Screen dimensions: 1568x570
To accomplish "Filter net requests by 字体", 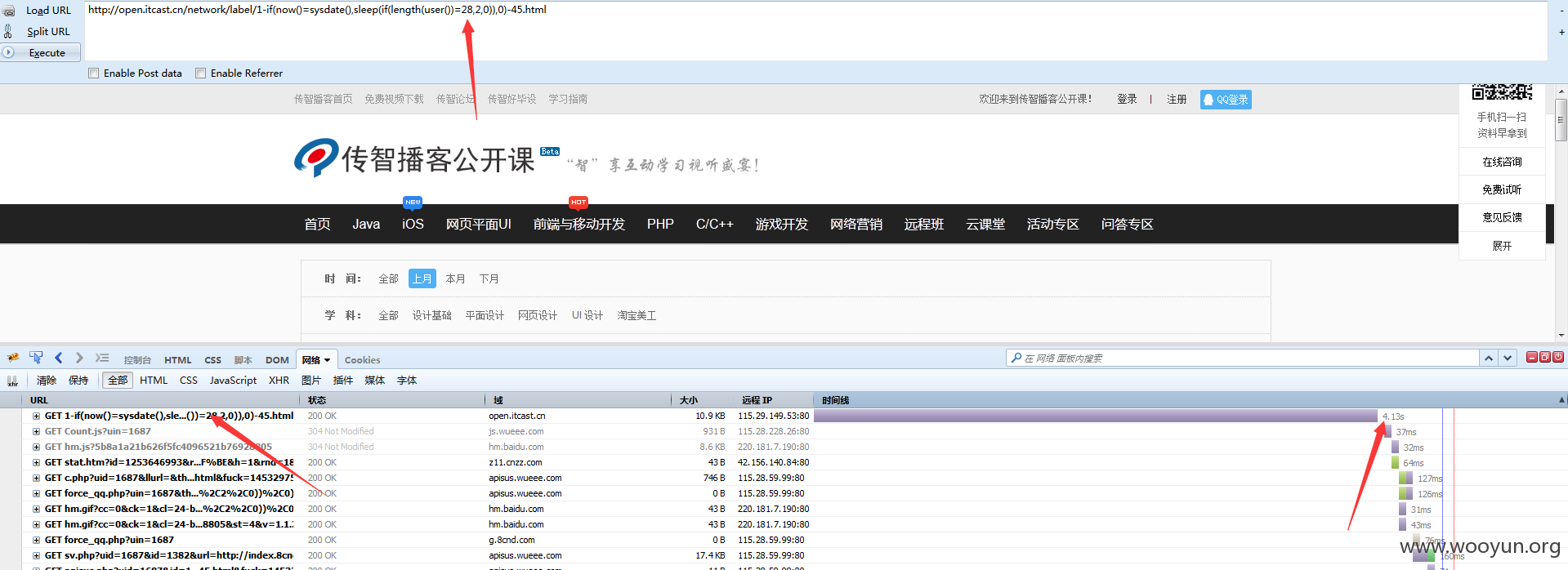I will tap(407, 381).
